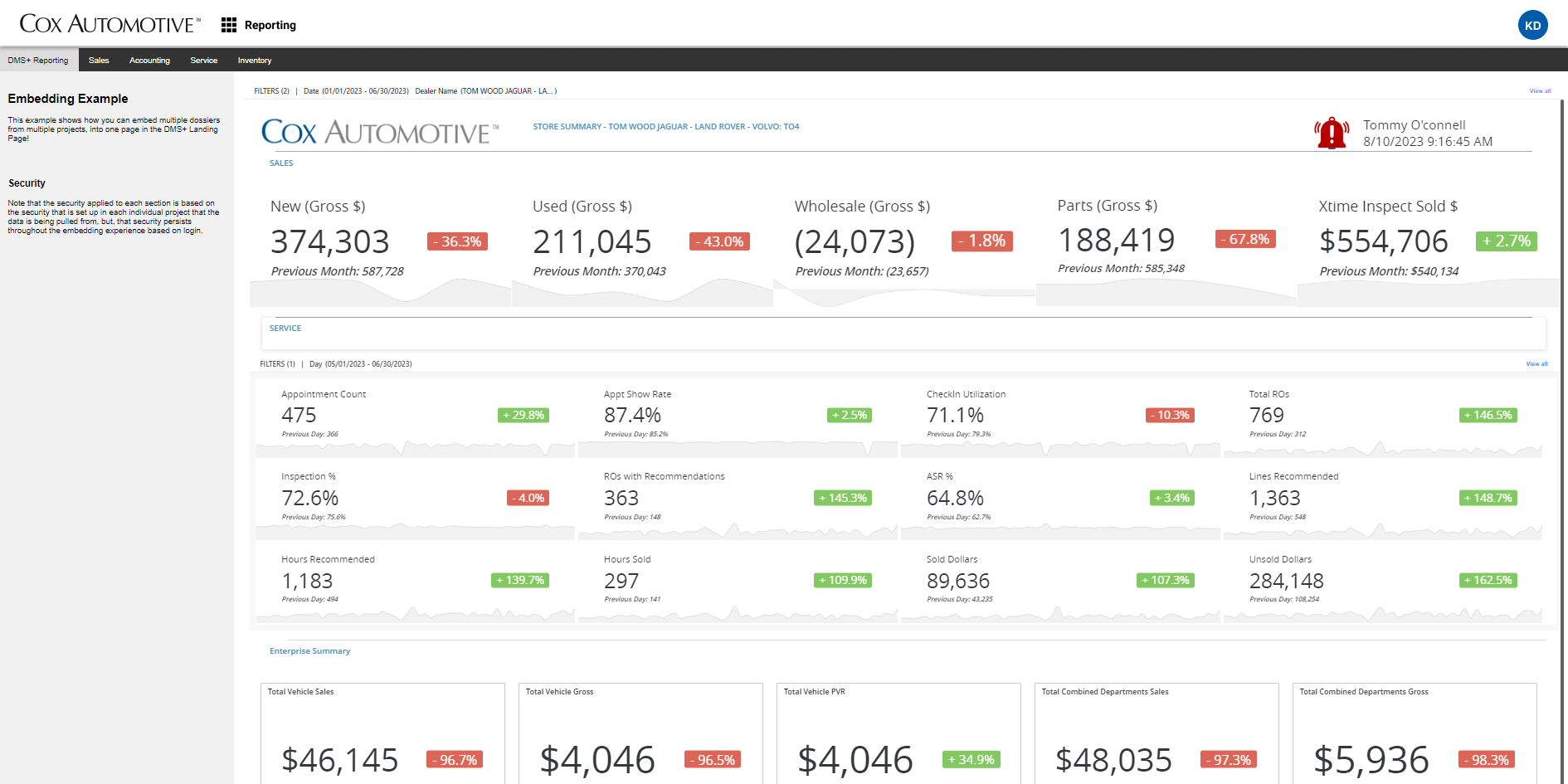Click the Inspection % value 72.6%
Screen dimensions: 1568x784
click(x=310, y=498)
